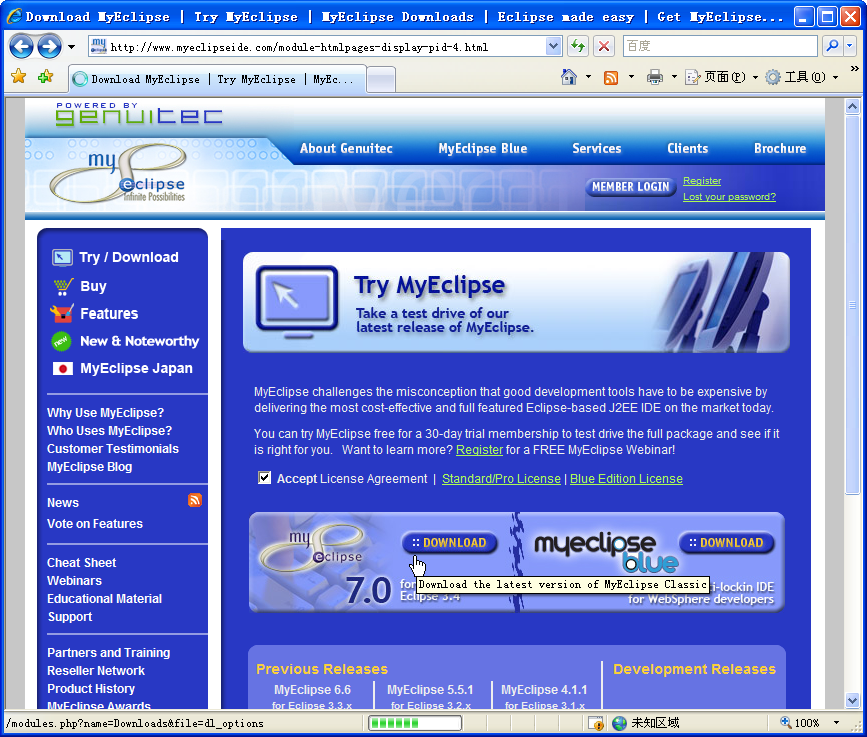
Task: Open the About Genuitec nav item
Action: tap(346, 148)
